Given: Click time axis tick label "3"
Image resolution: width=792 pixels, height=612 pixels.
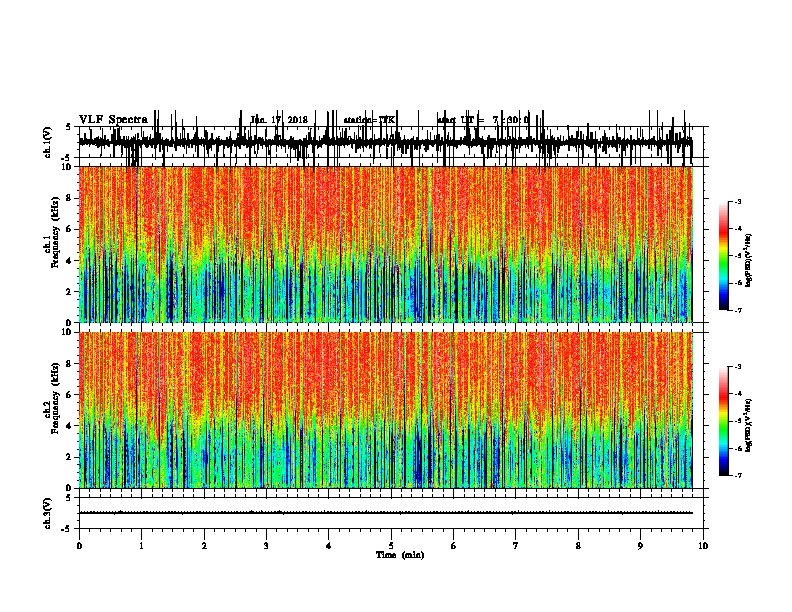Looking at the screenshot, I should [266, 546].
